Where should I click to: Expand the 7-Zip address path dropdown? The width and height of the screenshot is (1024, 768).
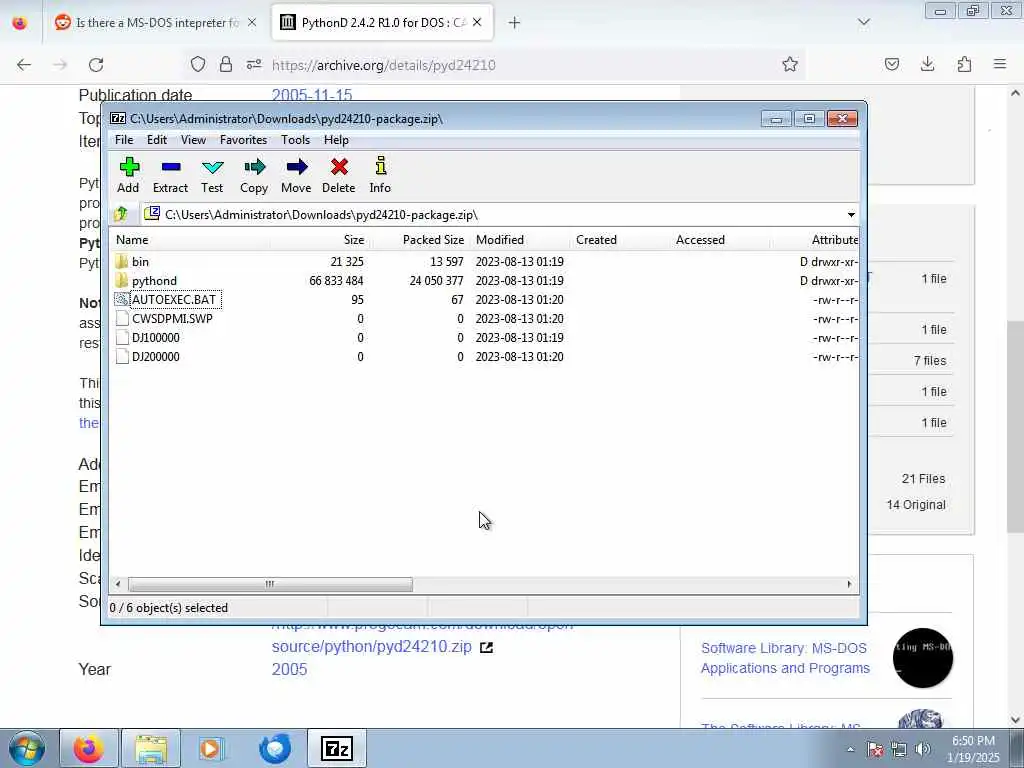coord(851,215)
